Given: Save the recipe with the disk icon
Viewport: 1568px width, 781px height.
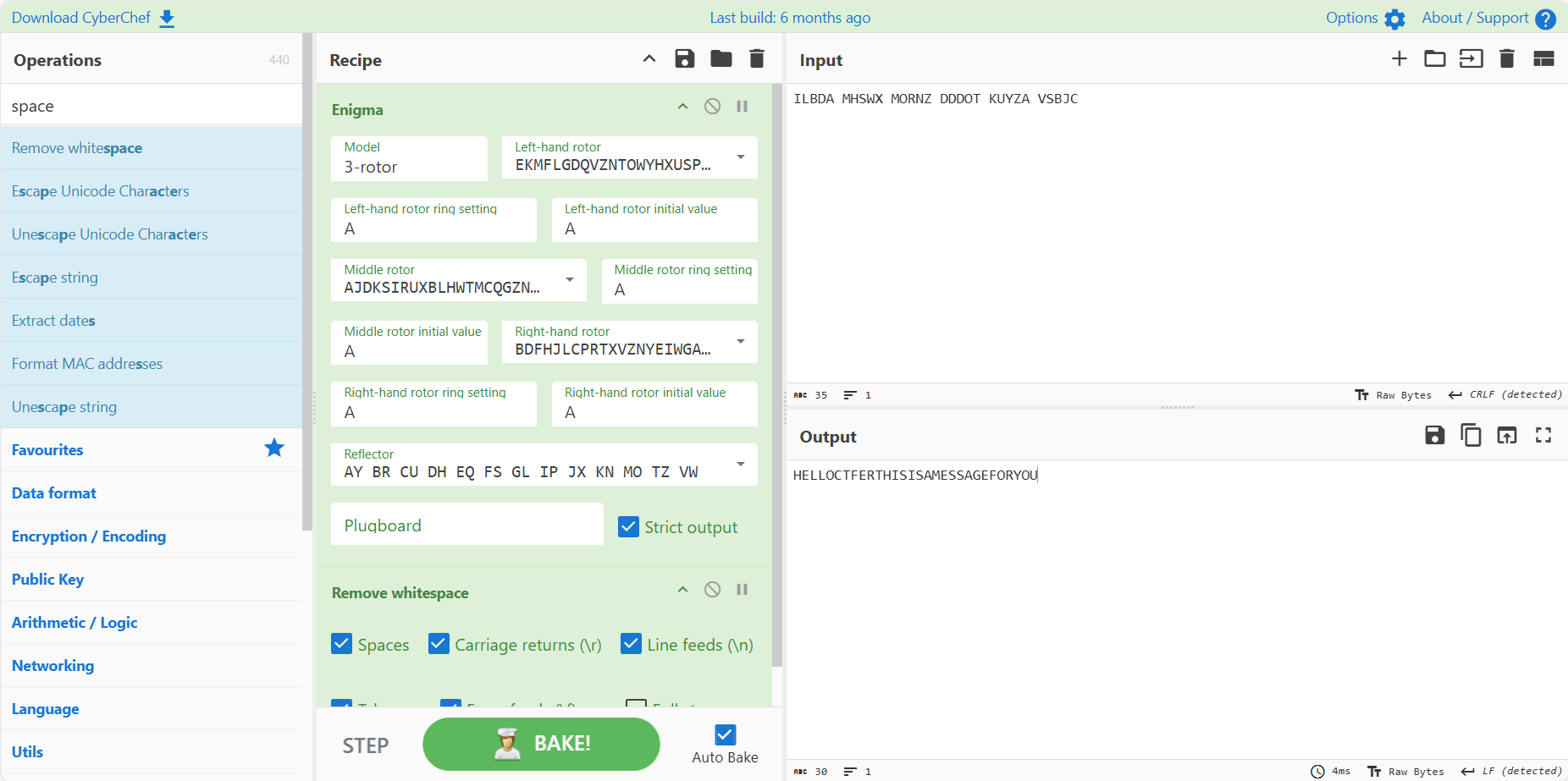Looking at the screenshot, I should click(685, 58).
